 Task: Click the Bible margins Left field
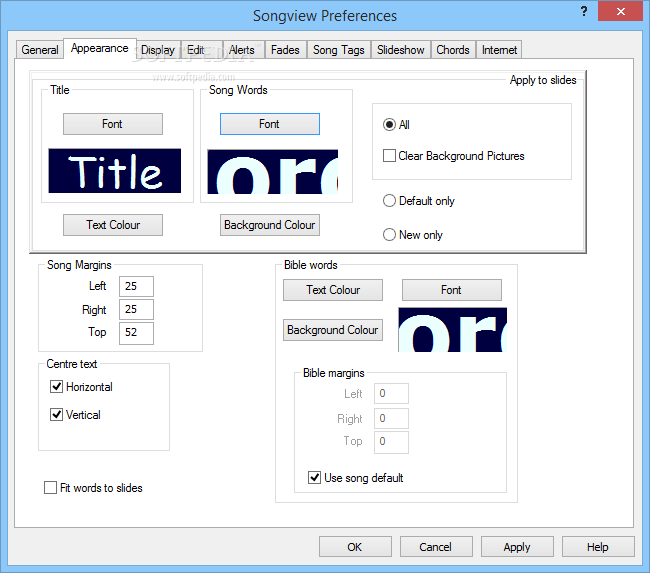point(391,393)
